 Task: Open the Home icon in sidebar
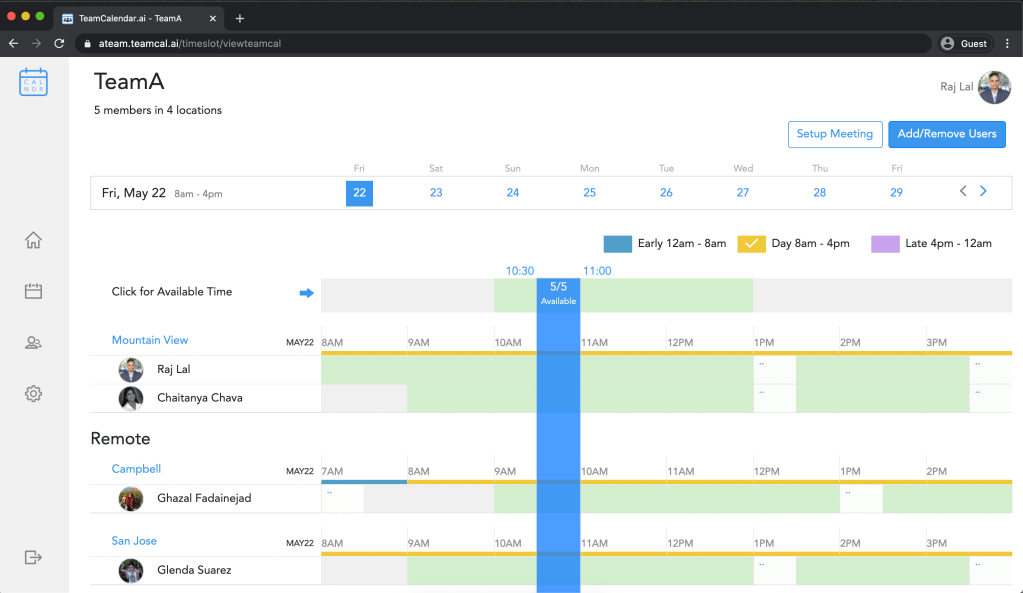click(33, 240)
